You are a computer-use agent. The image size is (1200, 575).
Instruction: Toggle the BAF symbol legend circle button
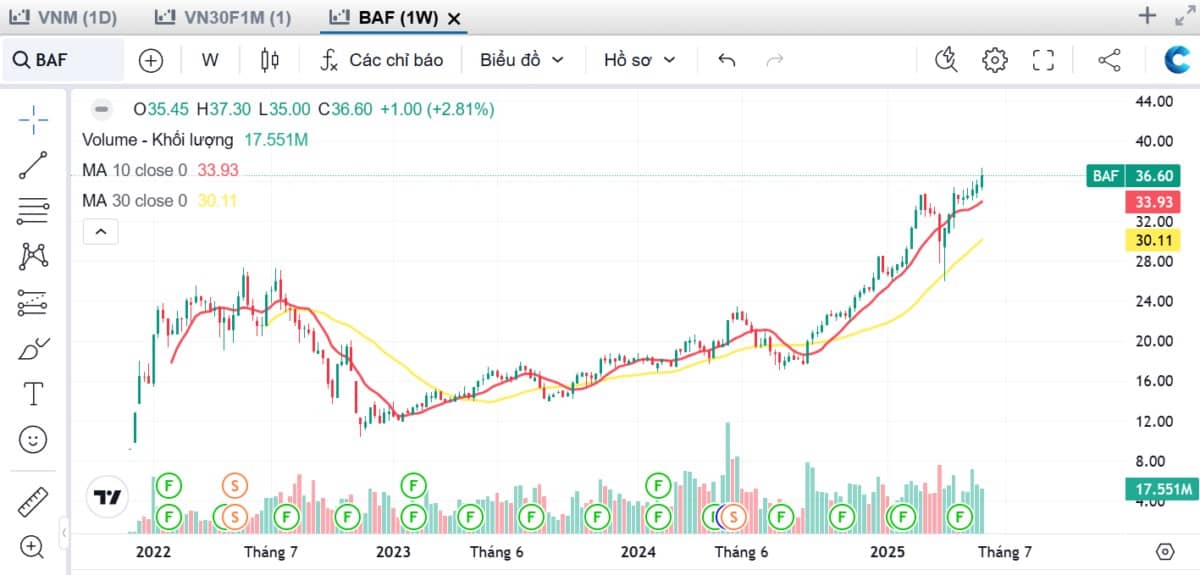point(100,109)
